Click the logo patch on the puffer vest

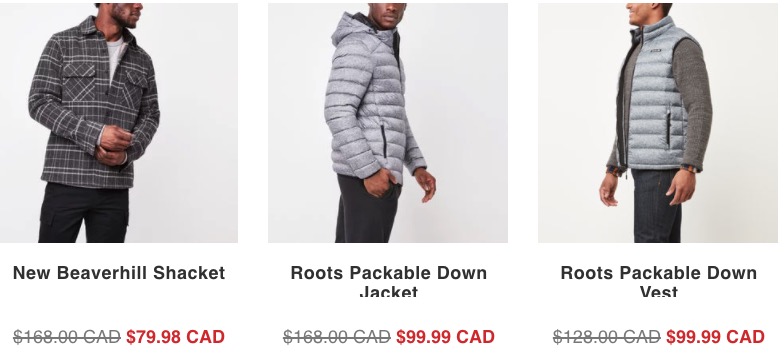[x=656, y=50]
